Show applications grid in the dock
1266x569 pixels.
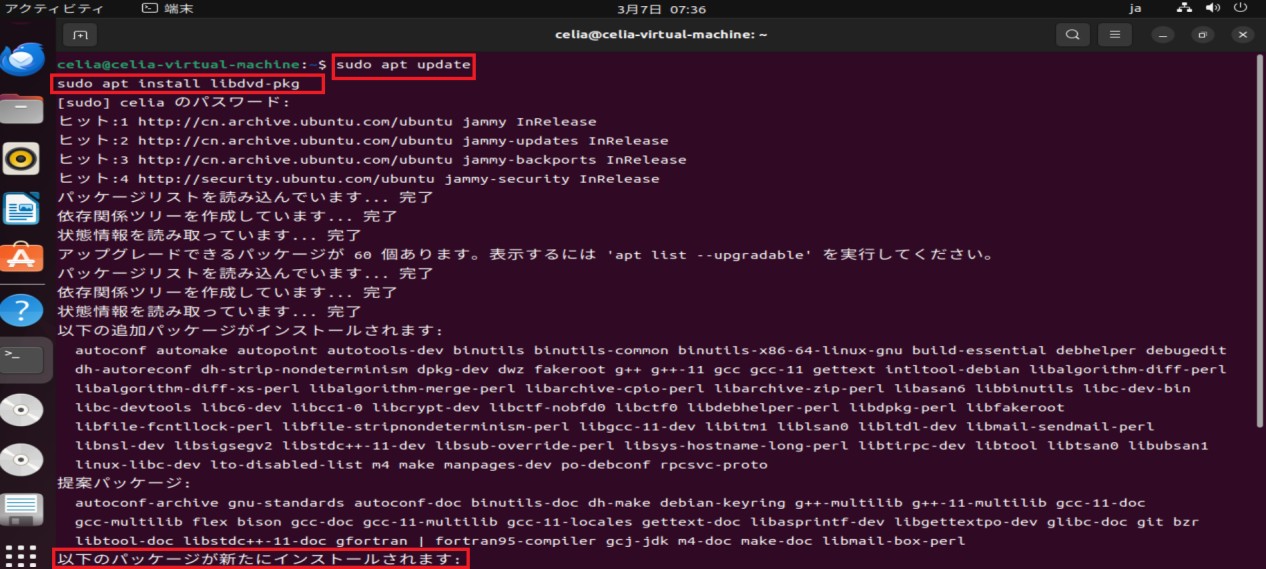[x=22, y=555]
